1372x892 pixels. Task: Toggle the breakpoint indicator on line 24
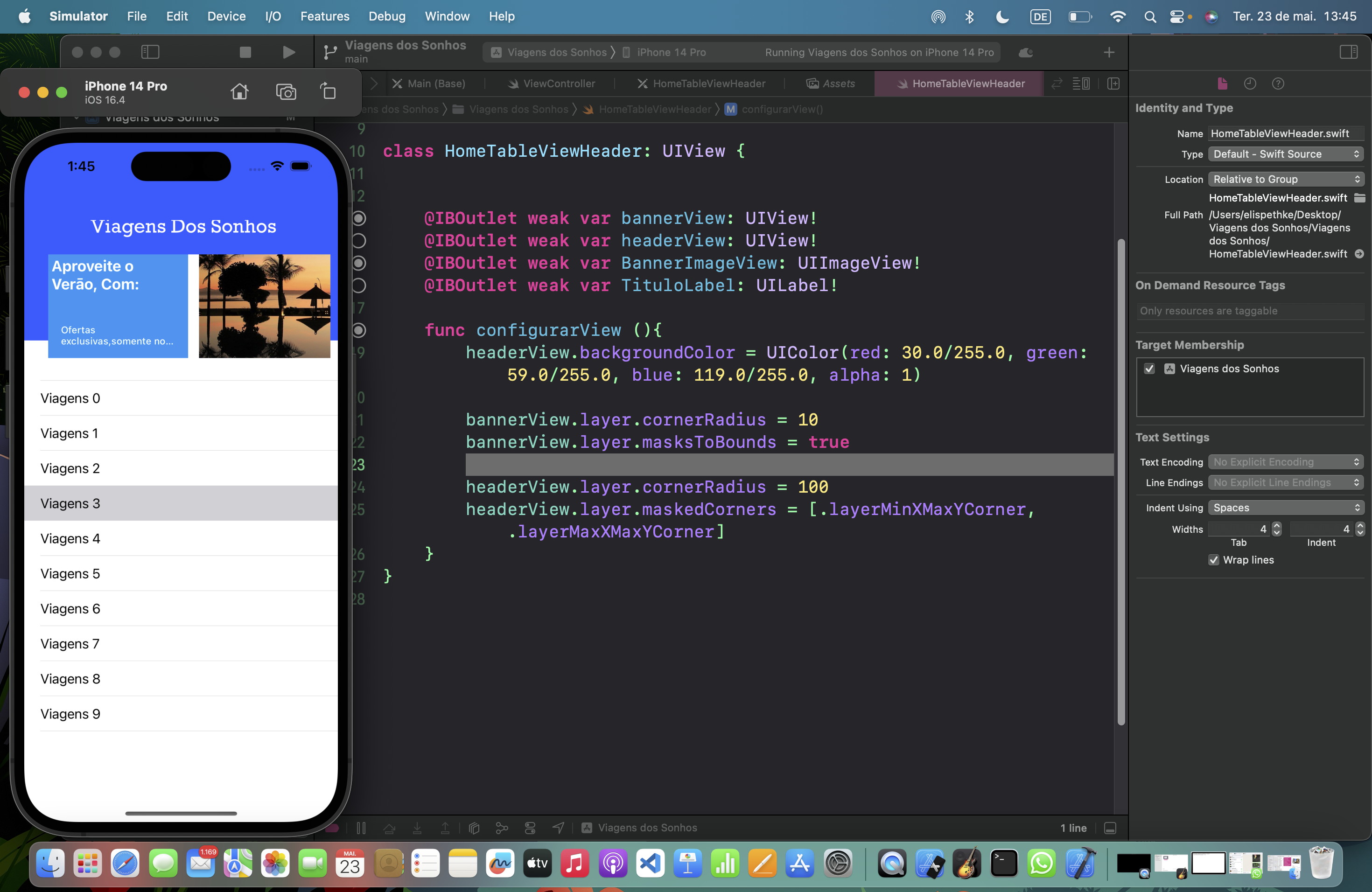tap(362, 486)
